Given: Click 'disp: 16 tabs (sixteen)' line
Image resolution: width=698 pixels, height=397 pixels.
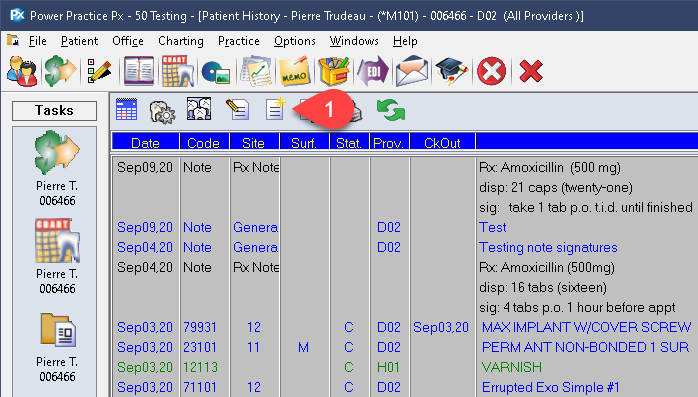Looking at the screenshot, I should pos(543,288).
